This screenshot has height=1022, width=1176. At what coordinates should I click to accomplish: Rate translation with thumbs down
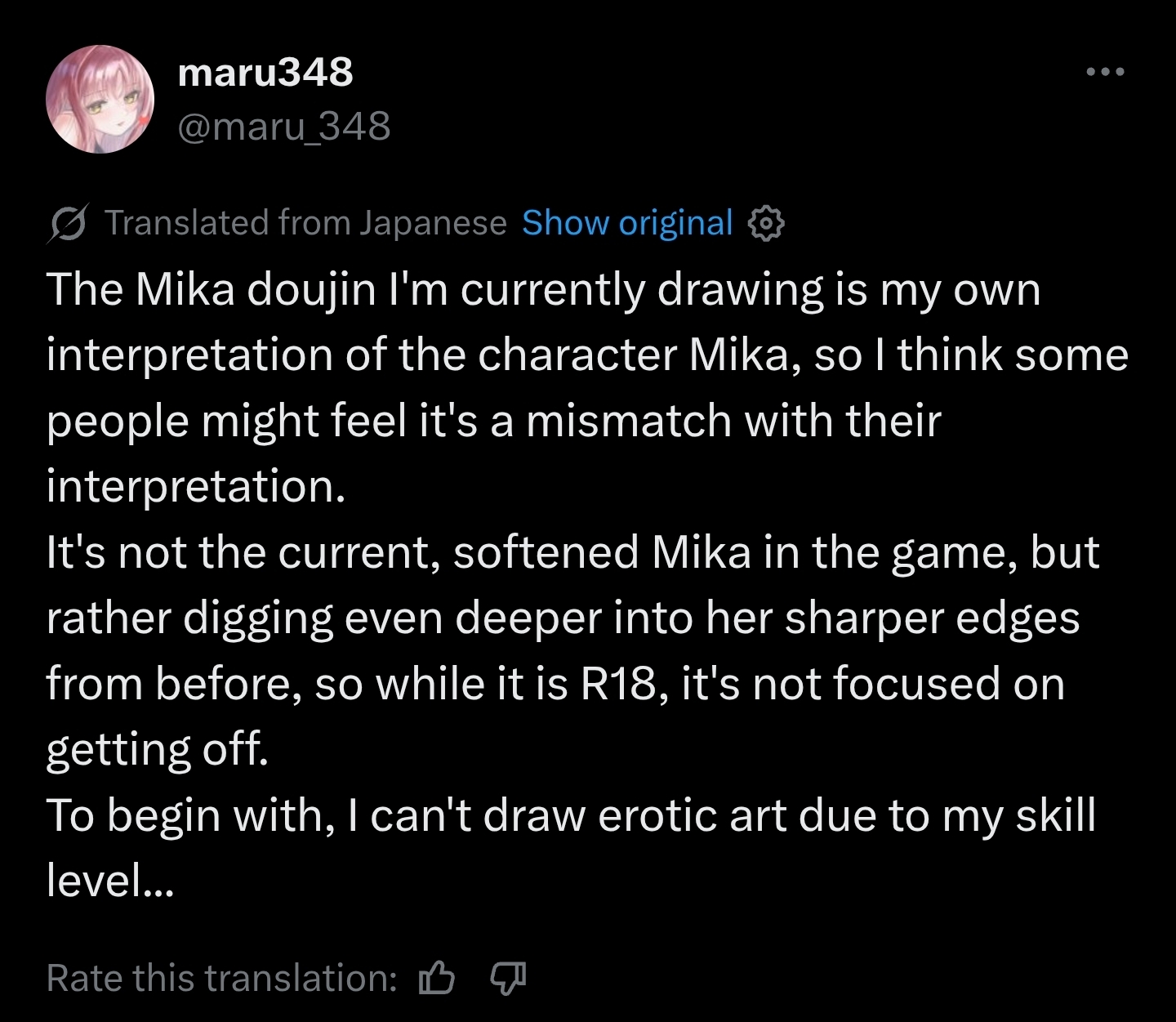coord(508,977)
